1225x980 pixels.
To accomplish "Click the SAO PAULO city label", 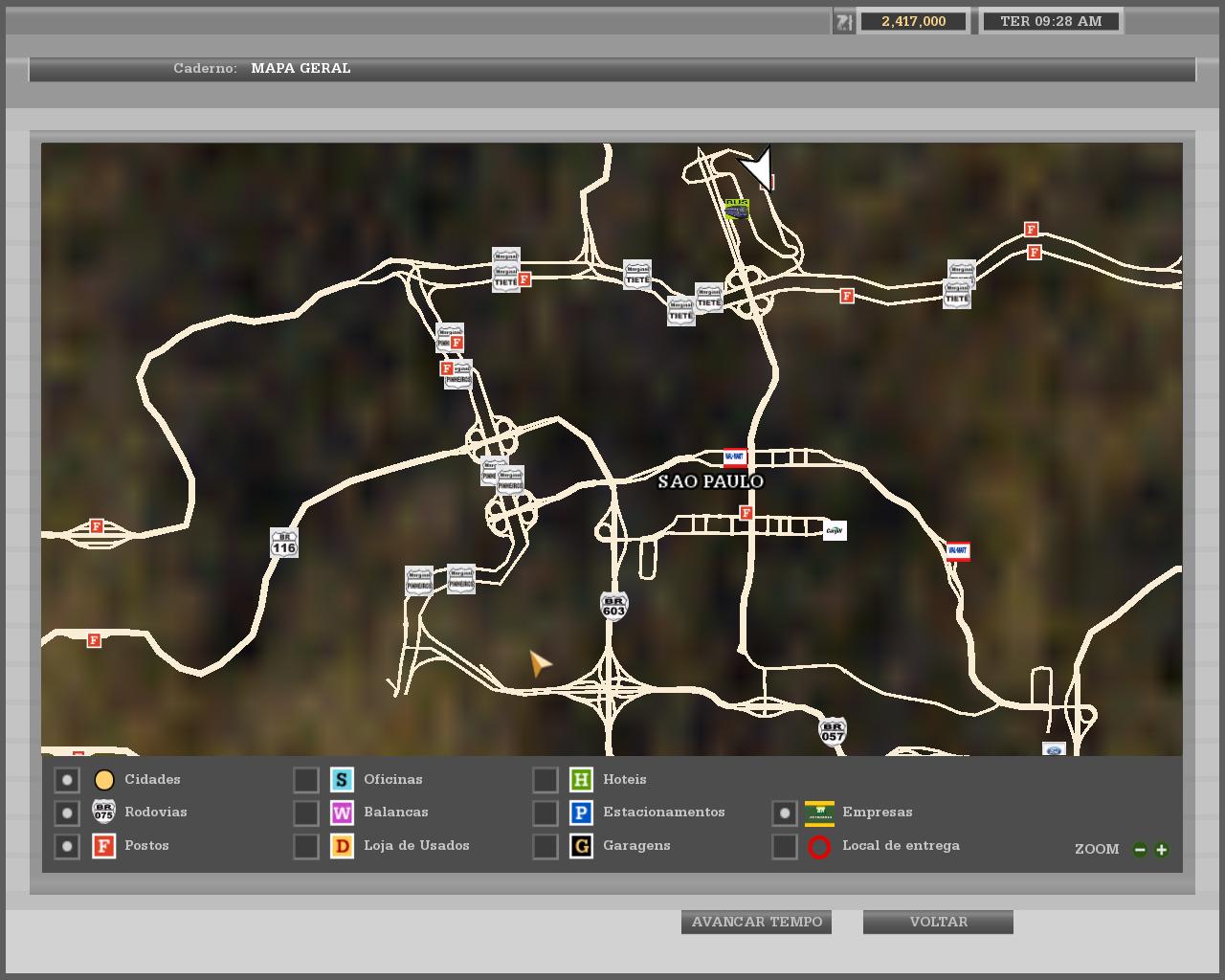I will click(x=711, y=481).
